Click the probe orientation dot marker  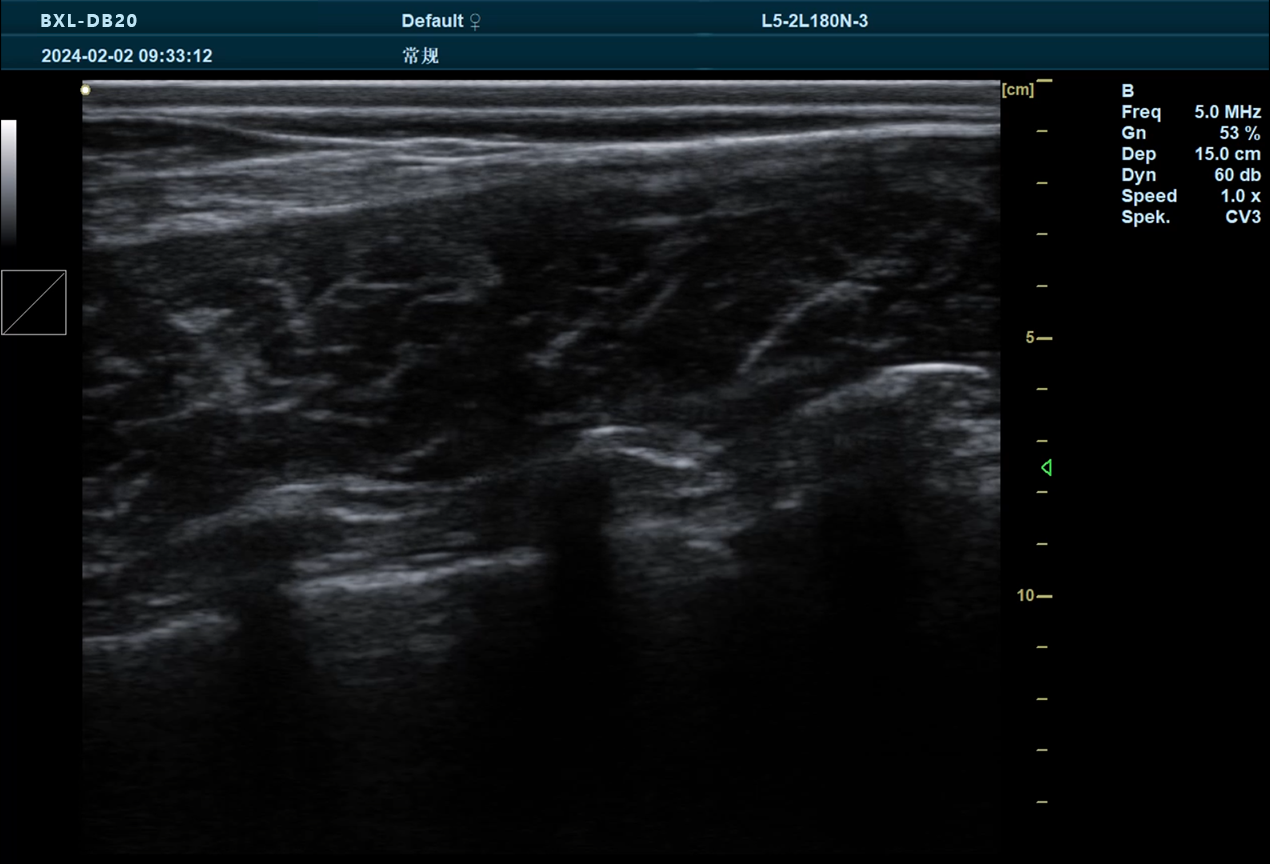click(x=86, y=90)
